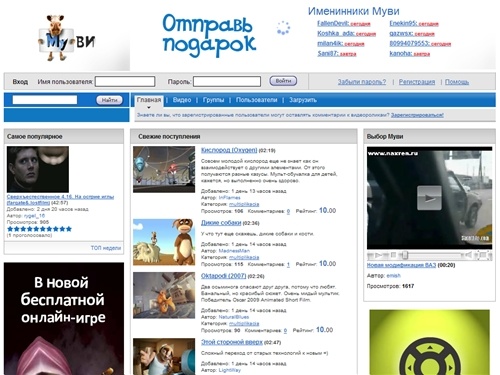Open the Этой стороной вверх thumbnail
Image resolution: width=500 pixels, height=375 pixels.
(164, 356)
